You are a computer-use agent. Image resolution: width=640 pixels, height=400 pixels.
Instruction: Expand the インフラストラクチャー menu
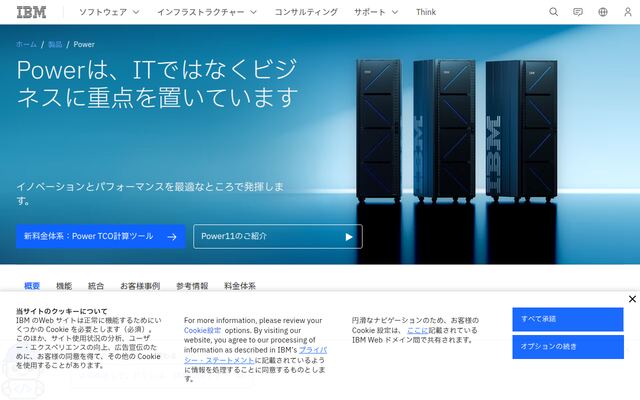pyautogui.click(x=207, y=12)
